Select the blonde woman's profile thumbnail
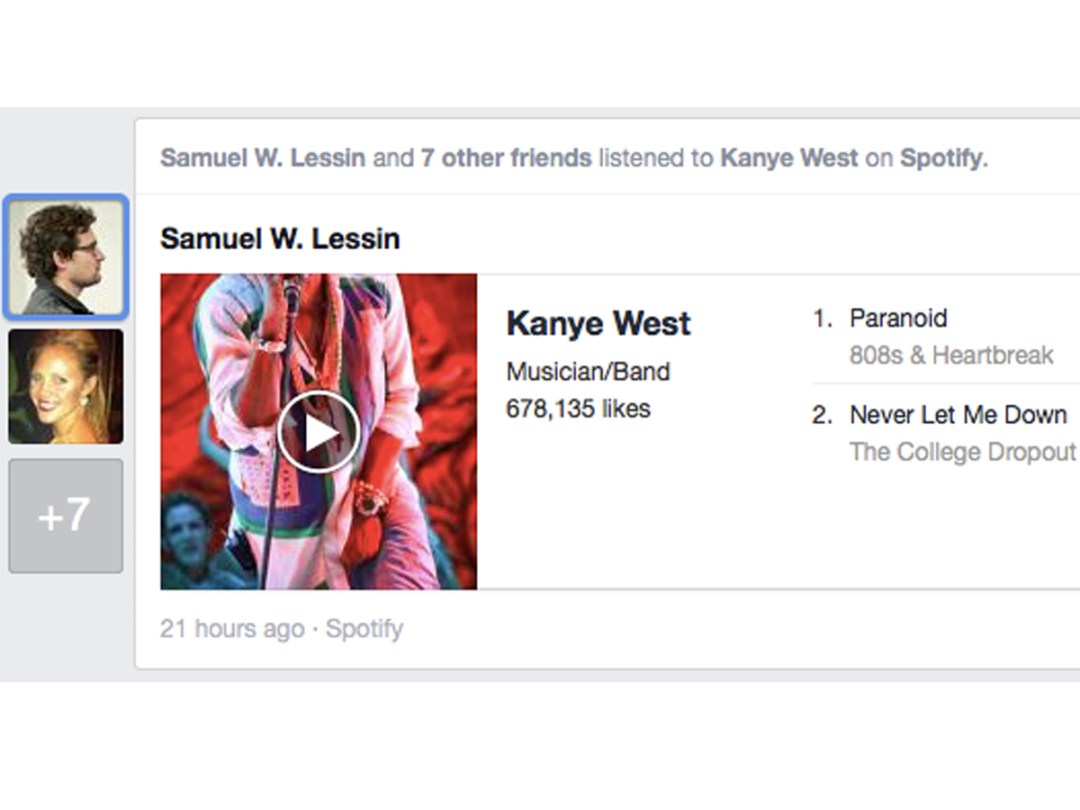1080x810 pixels. (66, 386)
